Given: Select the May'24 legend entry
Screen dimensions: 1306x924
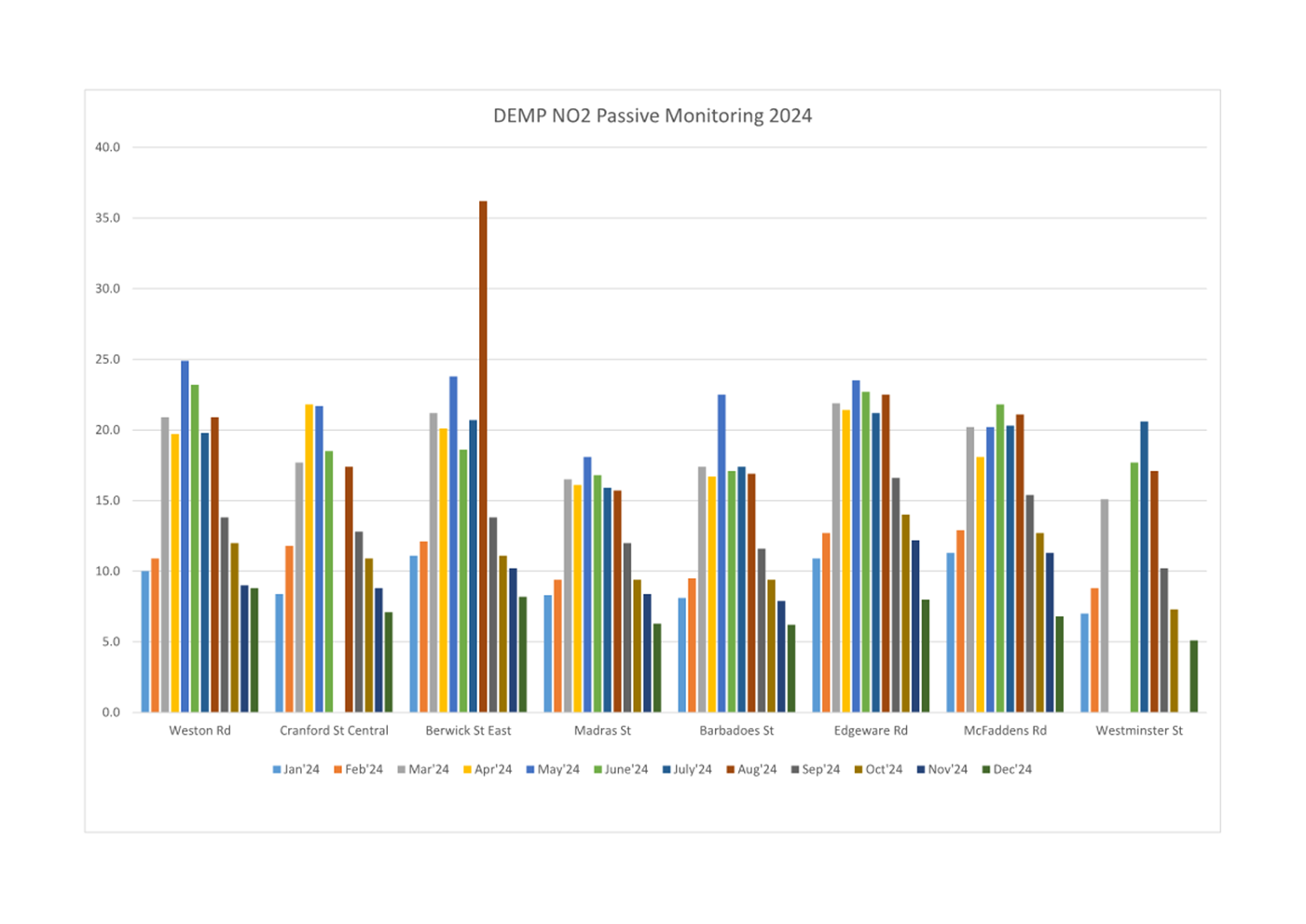Looking at the screenshot, I should 553,769.
